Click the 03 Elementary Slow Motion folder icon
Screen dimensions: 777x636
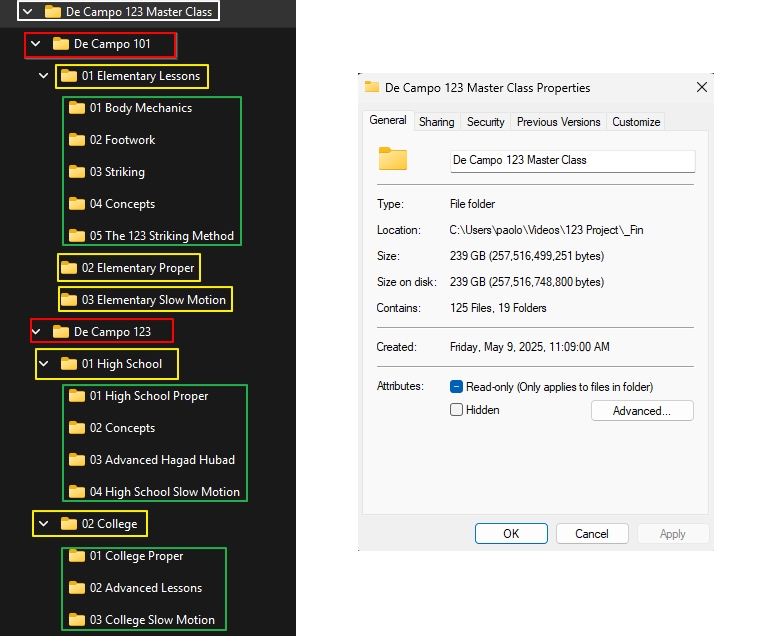68,300
